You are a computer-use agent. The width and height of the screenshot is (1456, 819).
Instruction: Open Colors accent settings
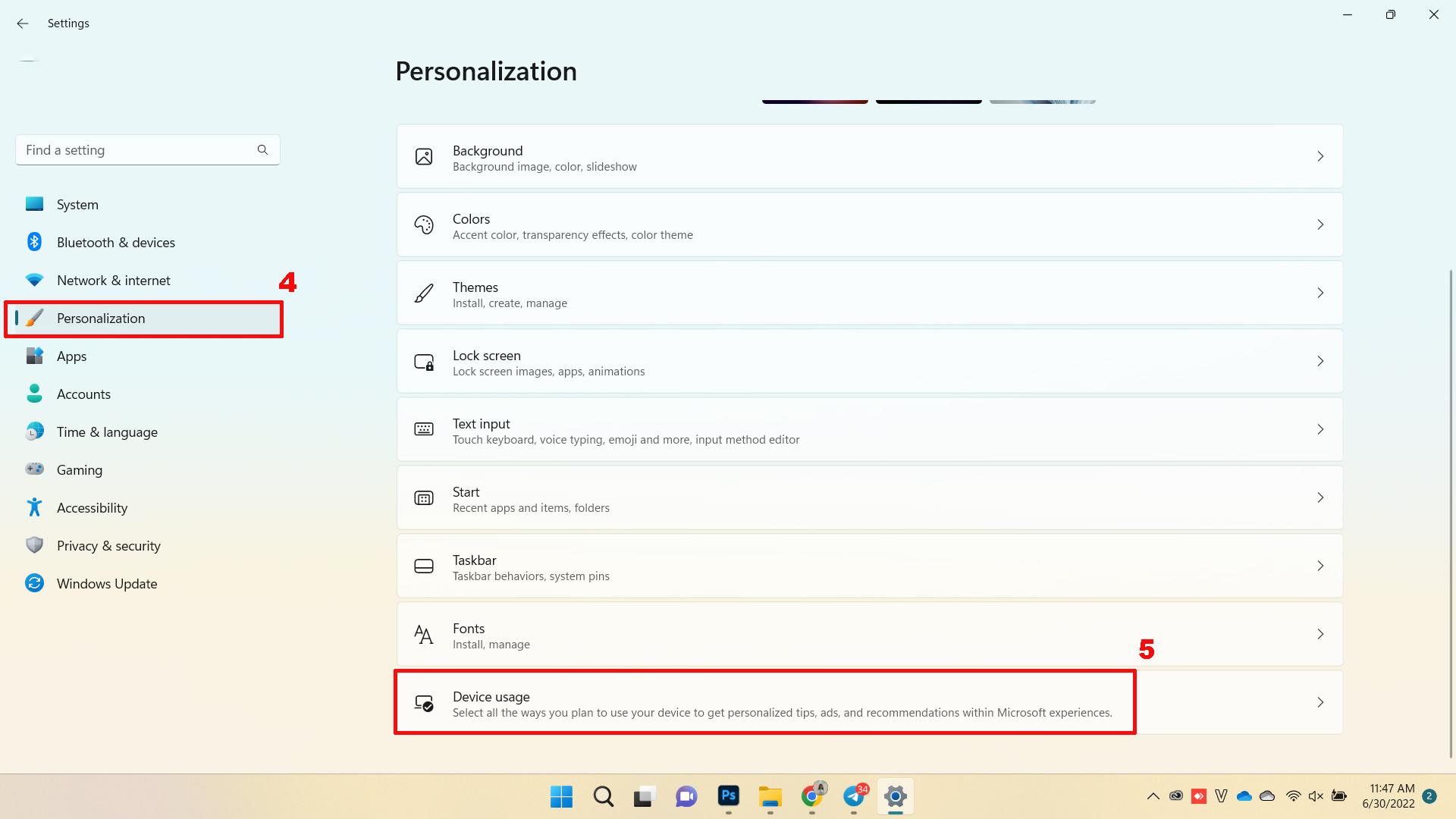pos(870,225)
